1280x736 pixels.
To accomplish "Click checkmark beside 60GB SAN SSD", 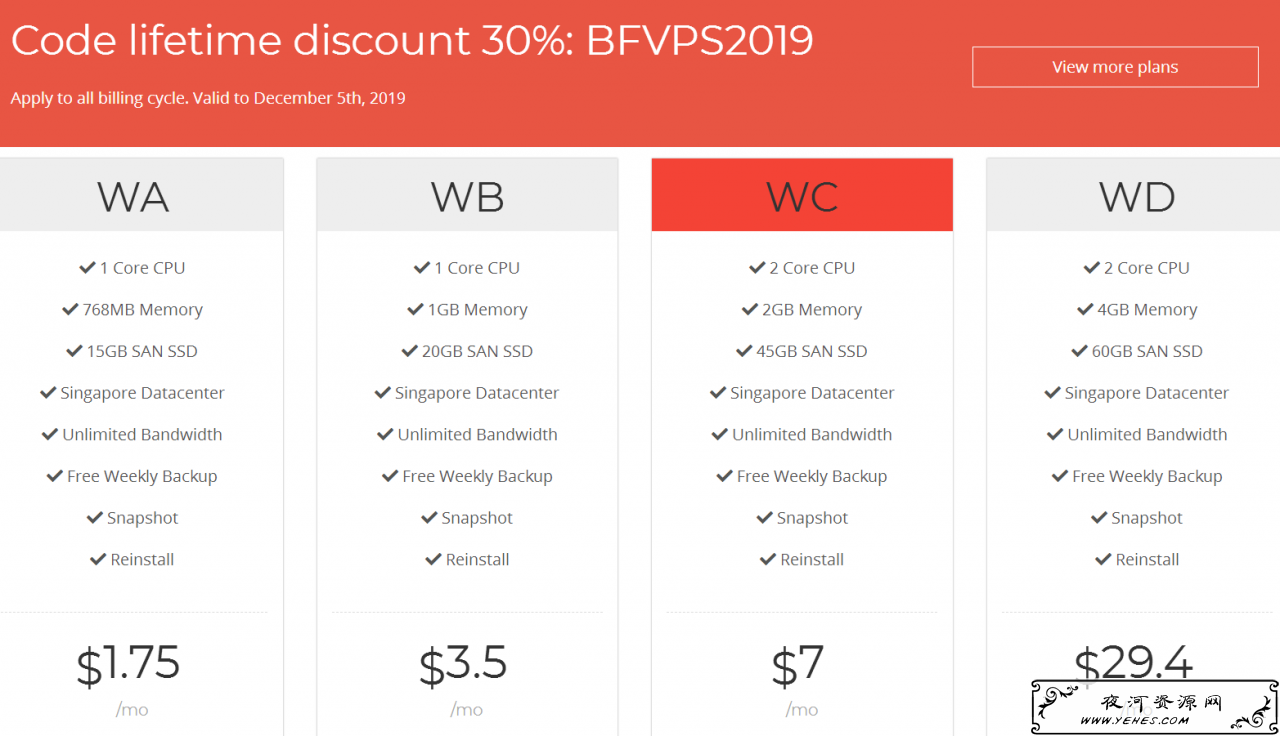I will pyautogui.click(x=1079, y=352).
